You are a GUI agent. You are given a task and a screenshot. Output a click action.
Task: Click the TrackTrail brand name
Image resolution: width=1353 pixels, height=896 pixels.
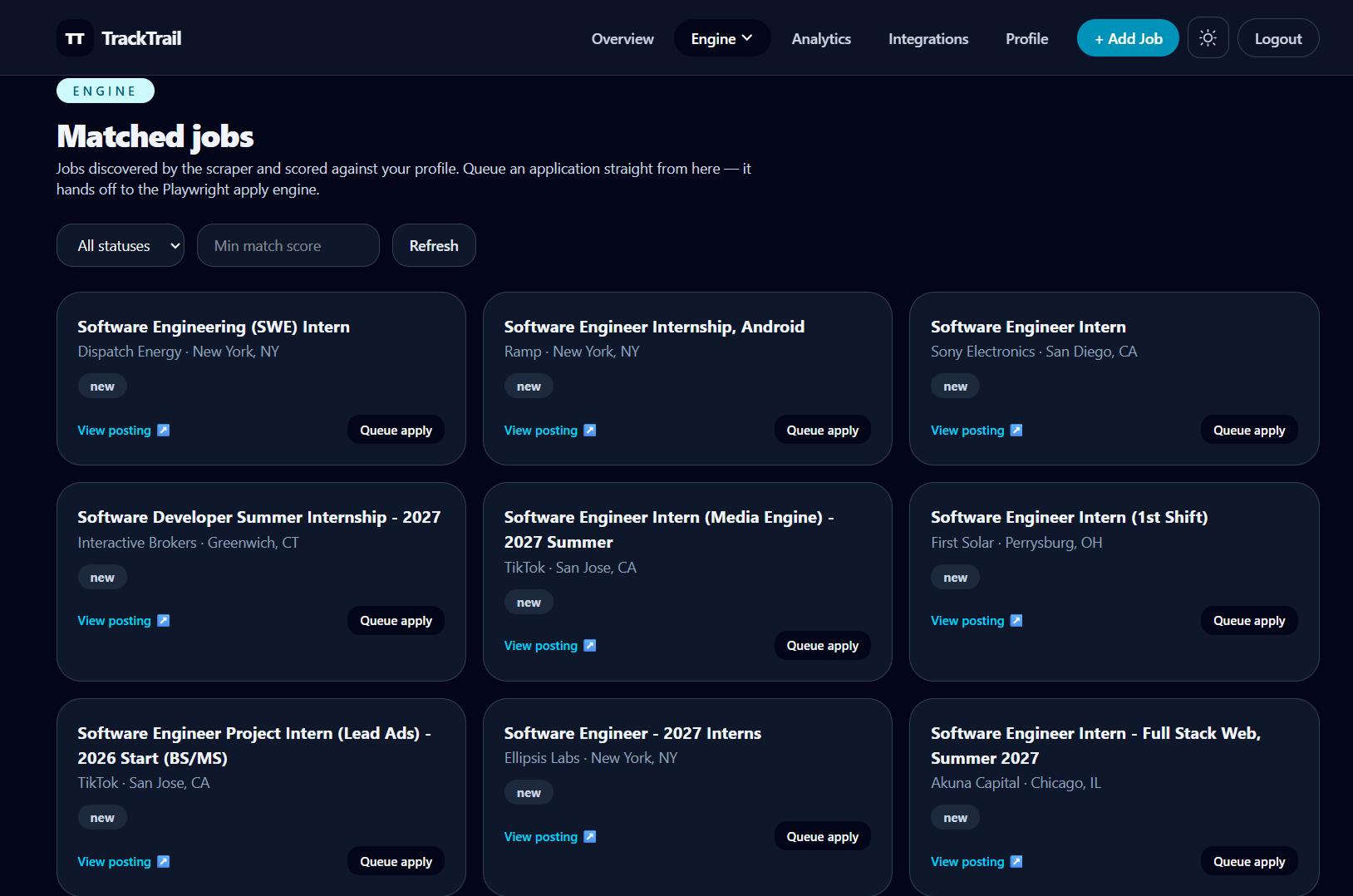point(141,38)
